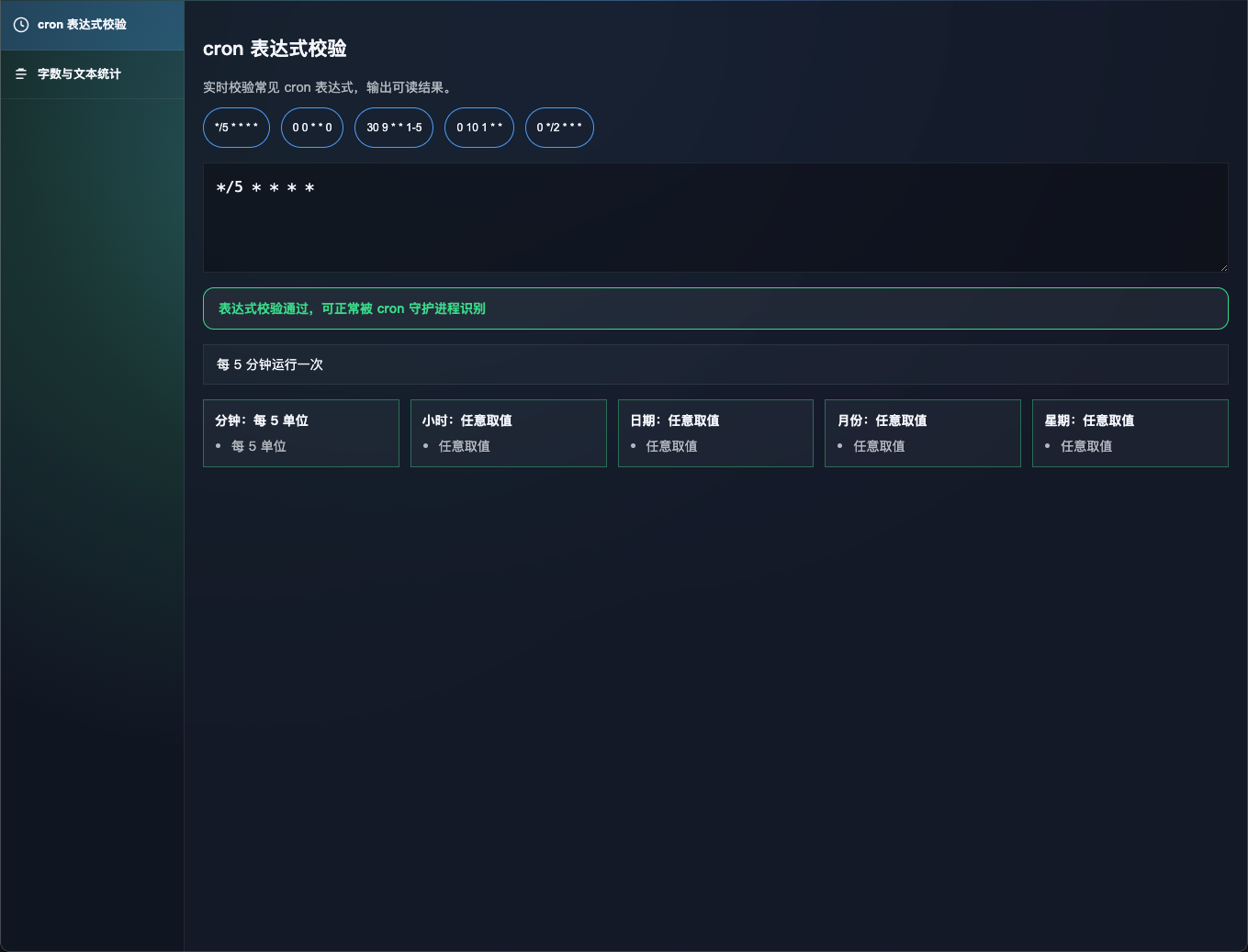Click the text lines icon in the sidebar
The image size is (1248, 952).
point(21,74)
